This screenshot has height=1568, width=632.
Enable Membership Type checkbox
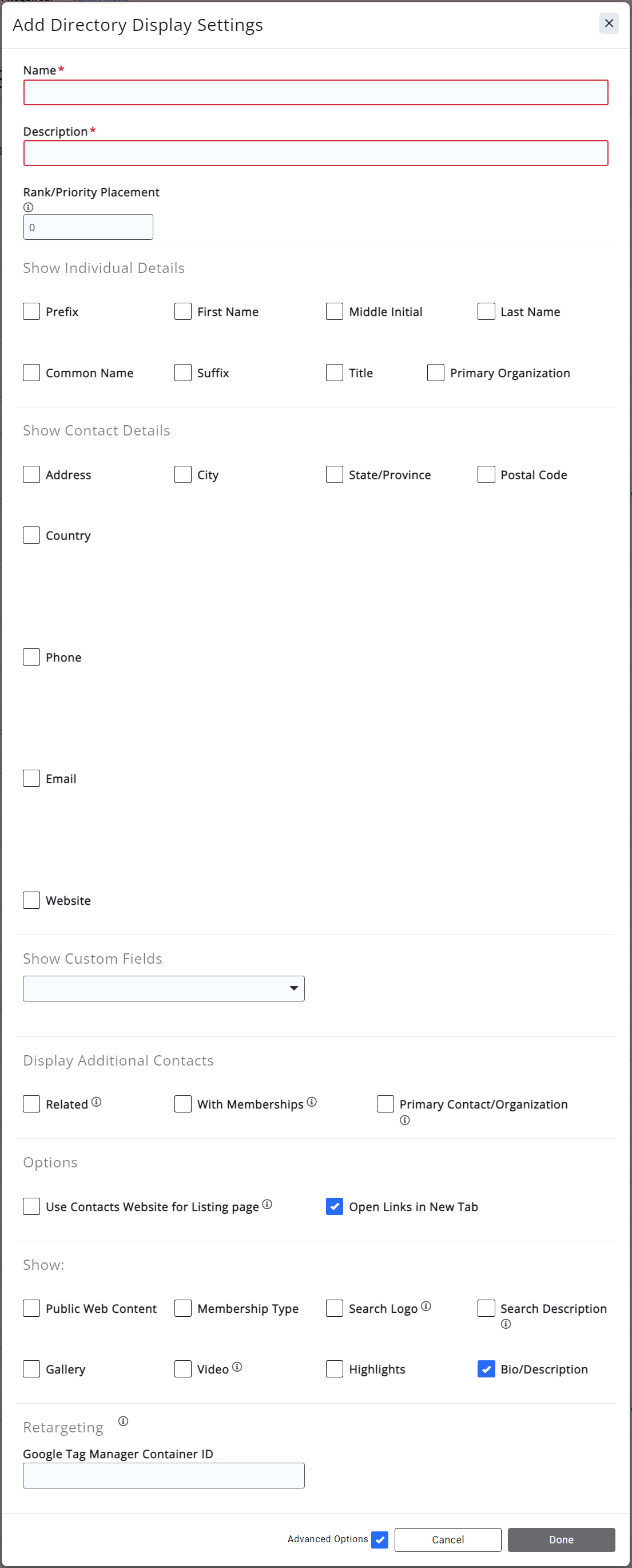coord(183,1308)
